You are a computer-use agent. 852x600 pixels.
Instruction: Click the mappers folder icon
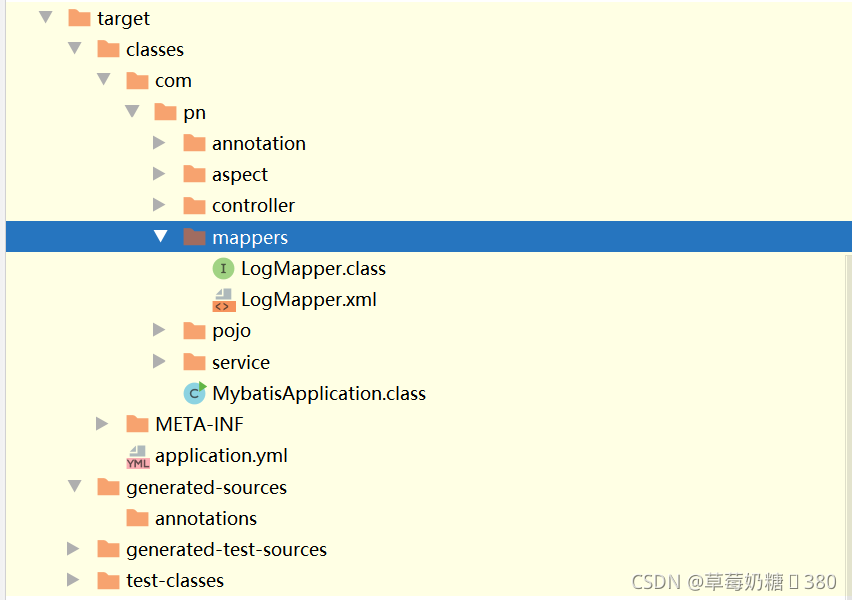pos(194,236)
